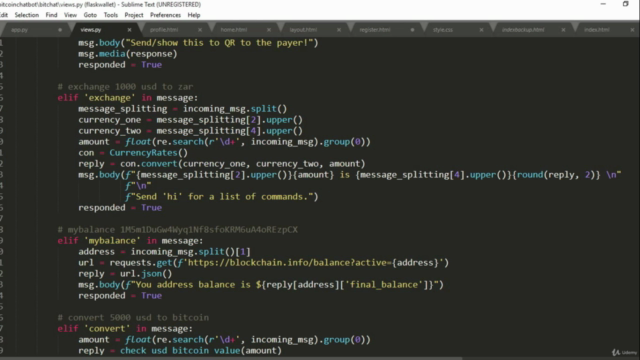Go to the layout.html tab

[303, 30]
